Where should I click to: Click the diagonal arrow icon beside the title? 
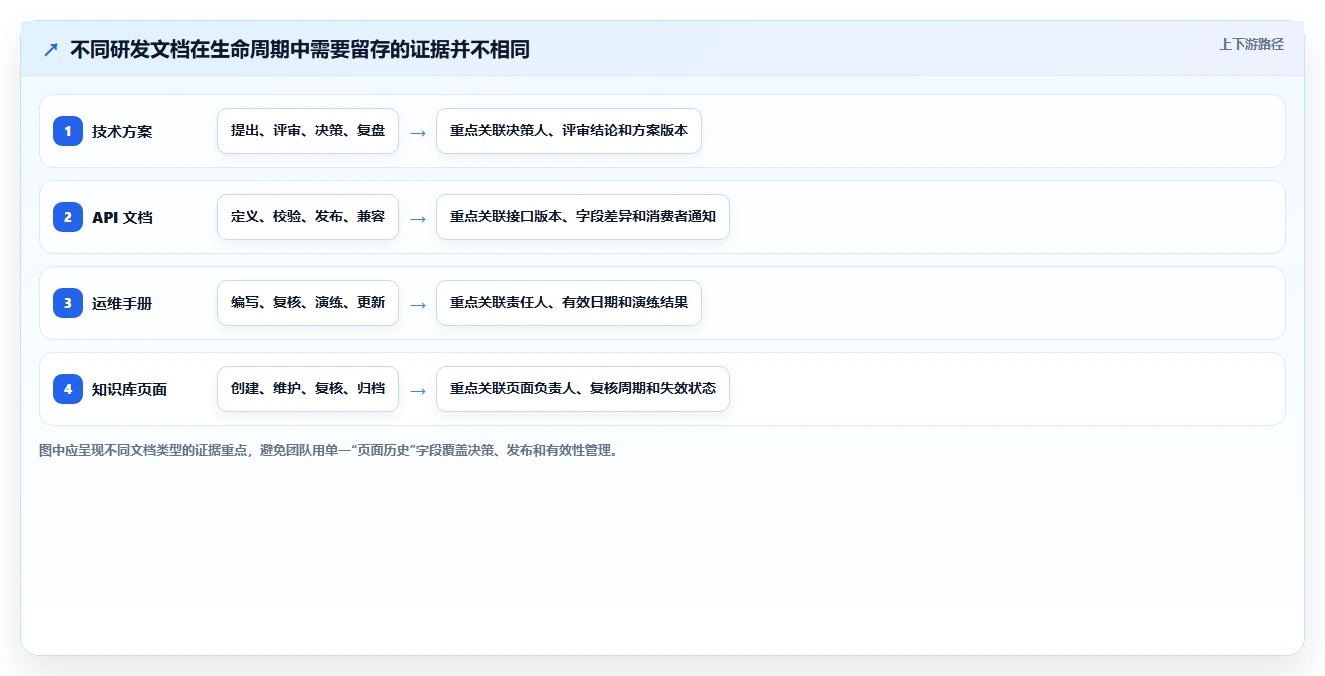click(x=51, y=49)
